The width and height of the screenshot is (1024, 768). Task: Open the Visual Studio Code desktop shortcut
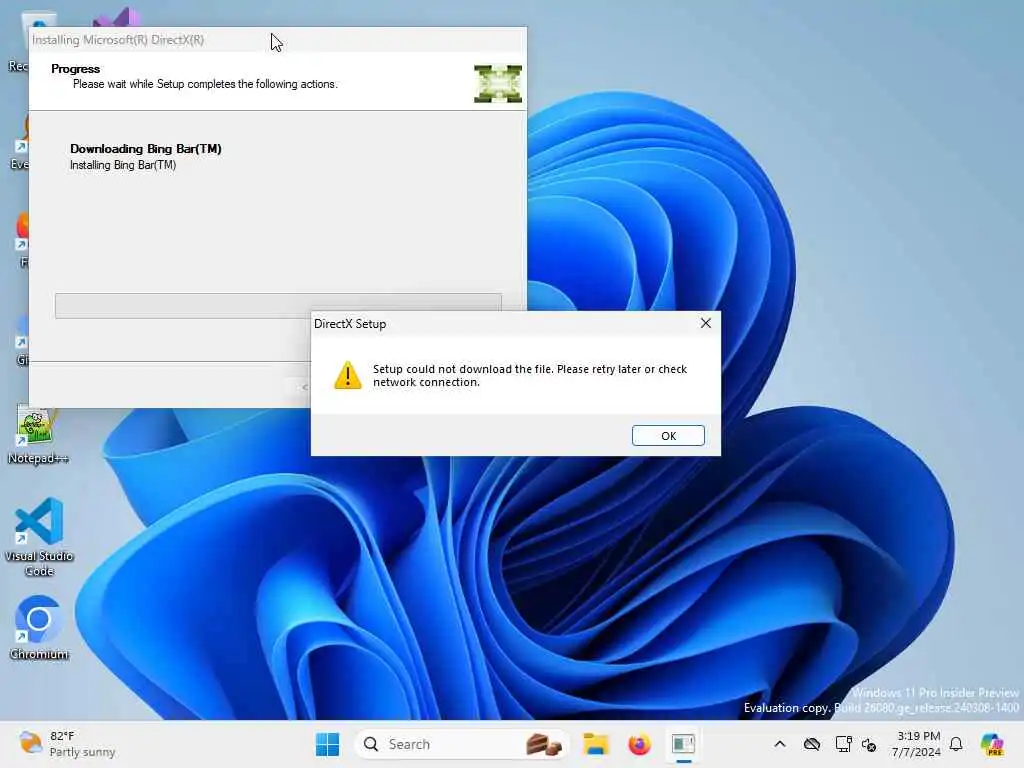(39, 537)
